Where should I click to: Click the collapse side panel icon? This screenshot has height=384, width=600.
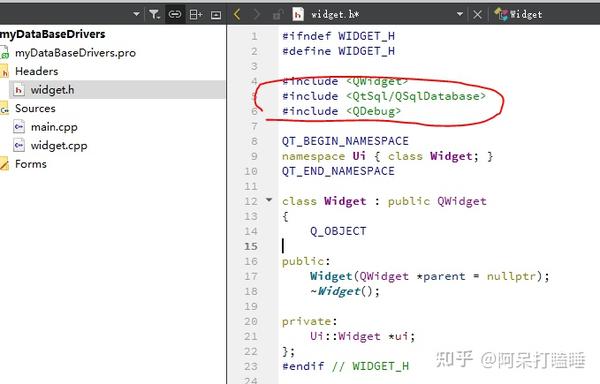[x=216, y=15]
